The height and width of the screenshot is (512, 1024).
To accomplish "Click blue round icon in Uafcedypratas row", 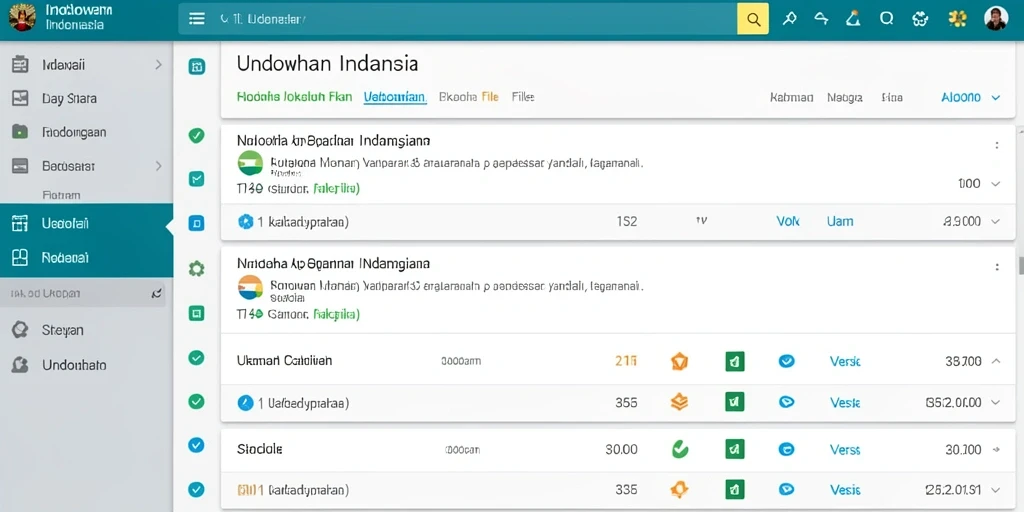I will [787, 402].
